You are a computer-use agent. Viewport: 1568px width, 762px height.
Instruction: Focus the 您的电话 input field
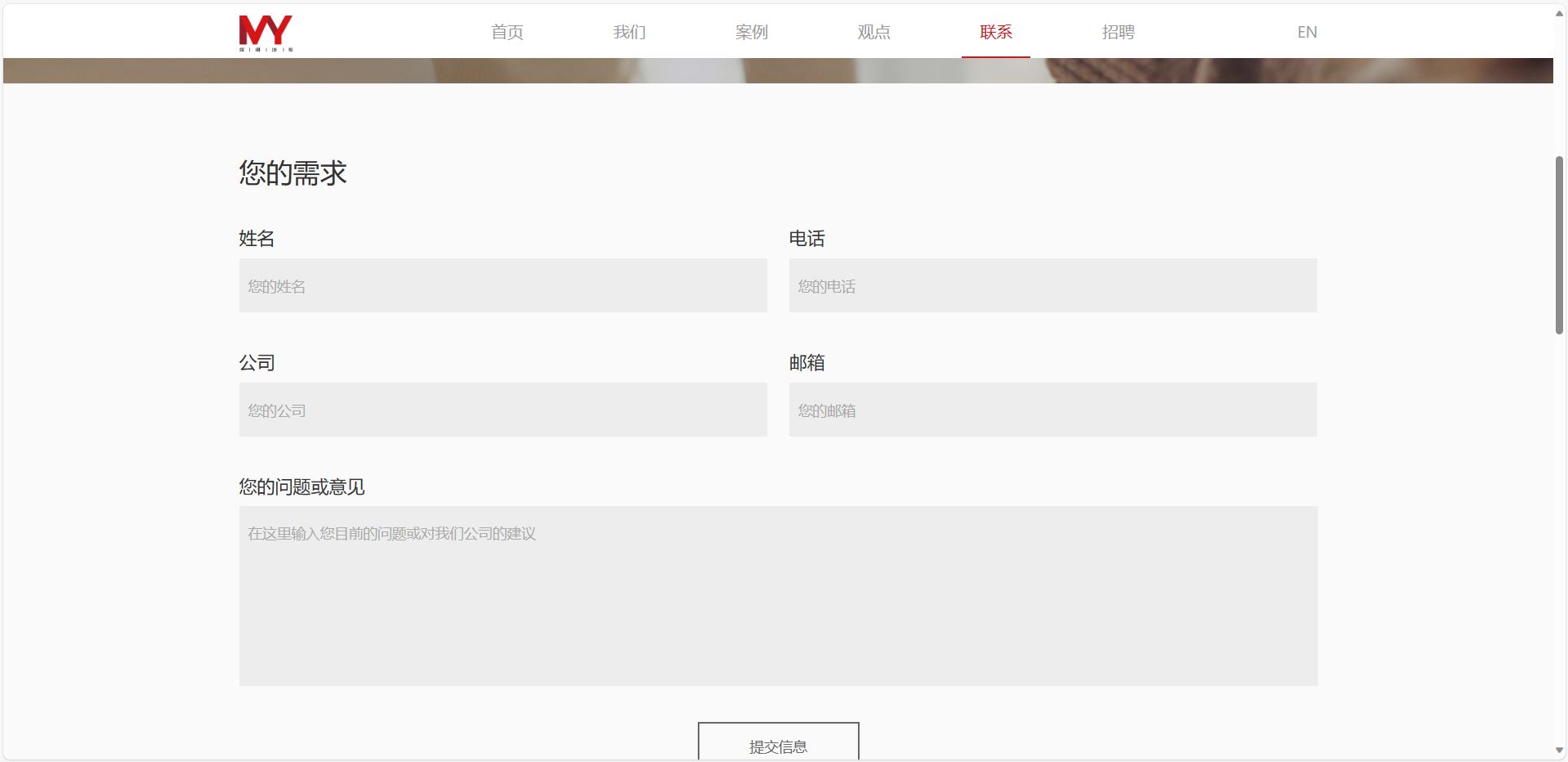1053,285
